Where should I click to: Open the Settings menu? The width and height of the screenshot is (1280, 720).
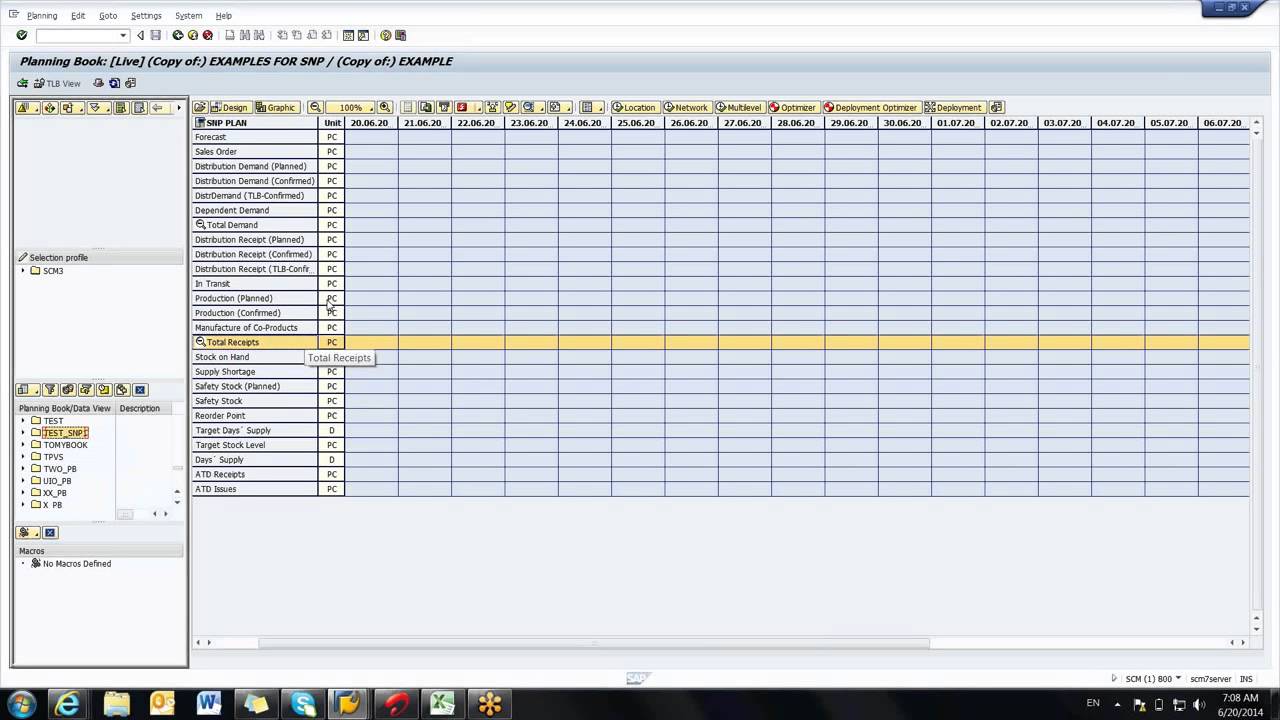pyautogui.click(x=146, y=16)
